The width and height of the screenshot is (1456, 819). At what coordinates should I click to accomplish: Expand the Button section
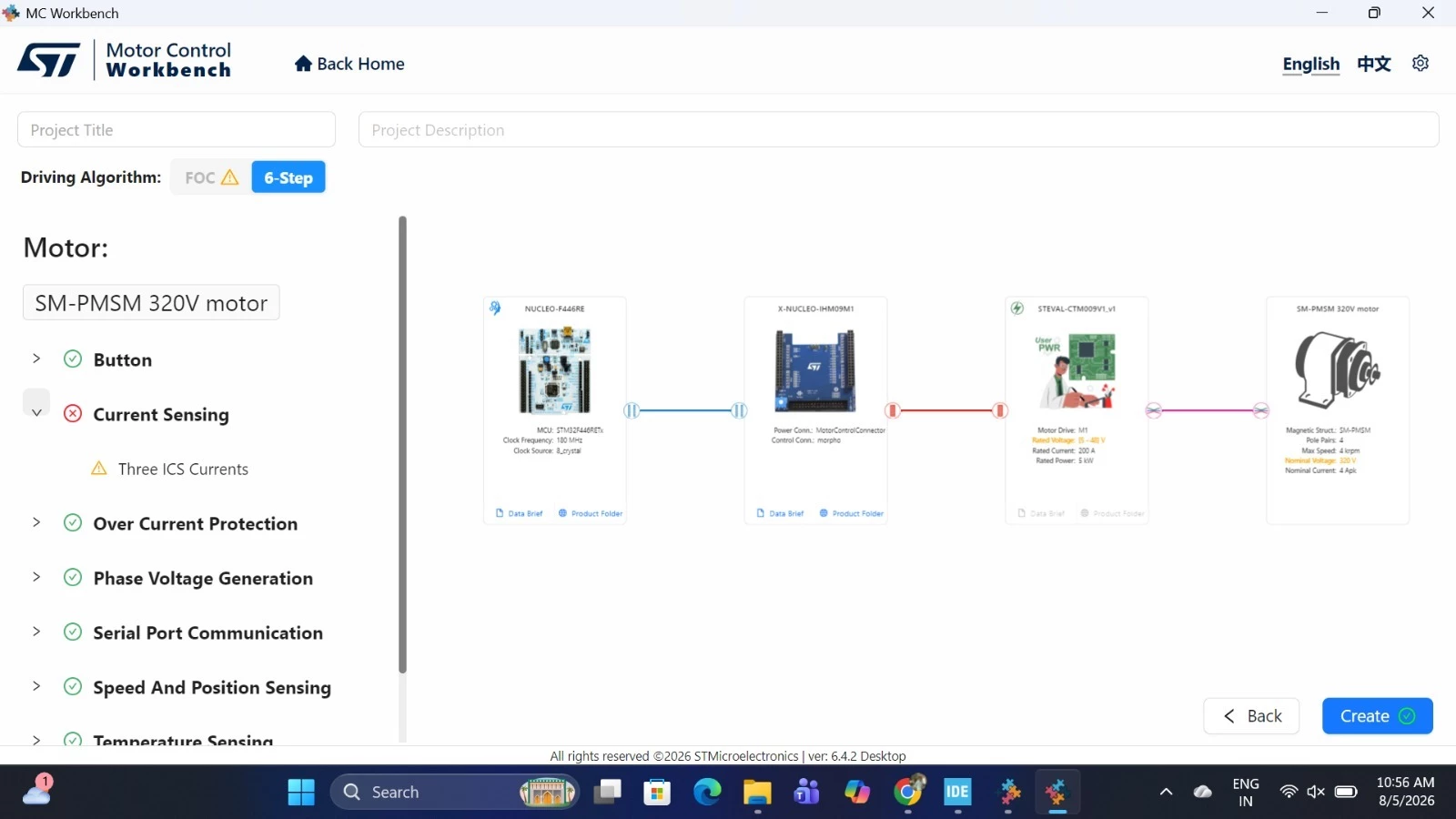[36, 359]
